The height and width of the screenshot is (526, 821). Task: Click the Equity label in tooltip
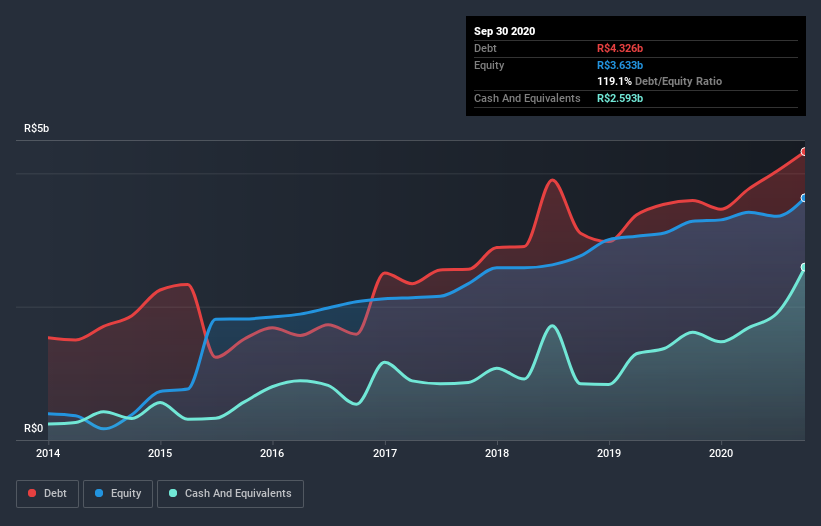tap(489, 65)
